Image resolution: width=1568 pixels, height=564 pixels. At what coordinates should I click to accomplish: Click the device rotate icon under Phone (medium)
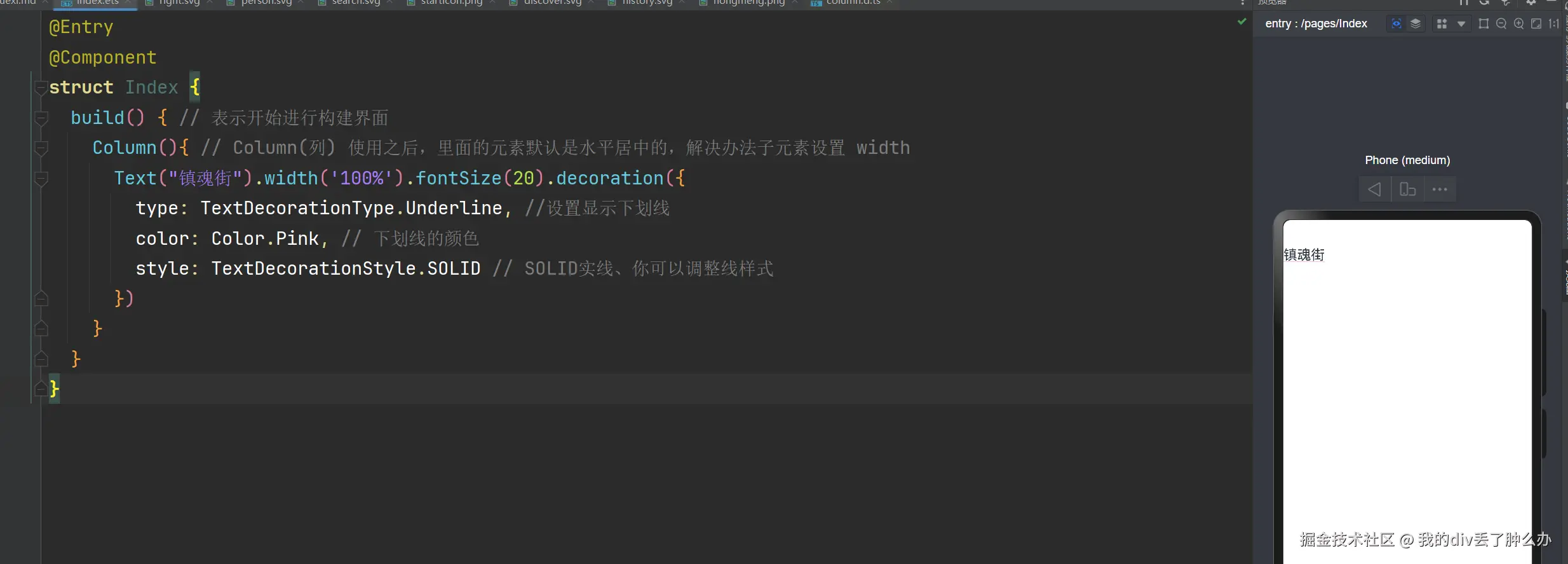1407,189
